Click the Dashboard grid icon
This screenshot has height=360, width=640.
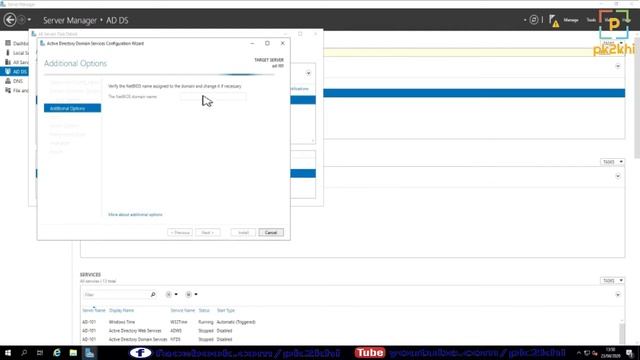click(x=8, y=43)
